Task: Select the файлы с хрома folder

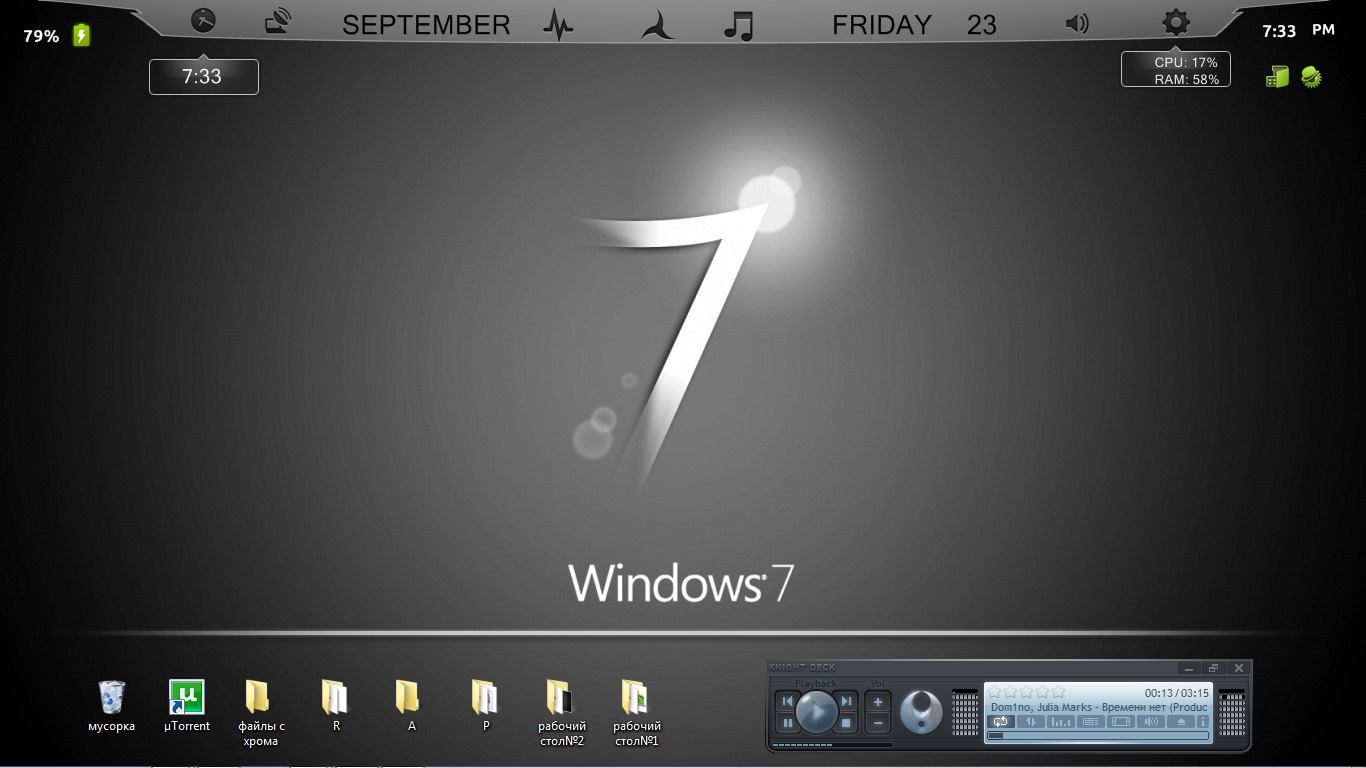Action: click(262, 713)
